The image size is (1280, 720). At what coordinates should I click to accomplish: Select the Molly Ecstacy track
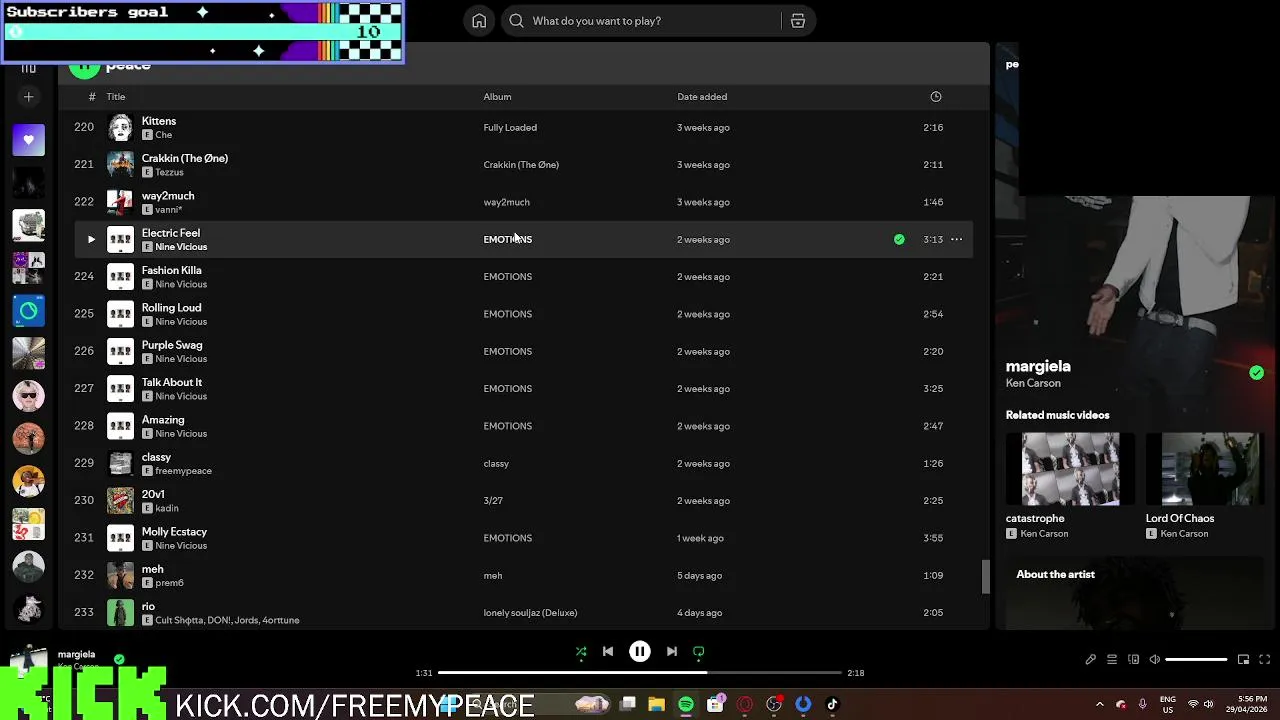point(174,532)
